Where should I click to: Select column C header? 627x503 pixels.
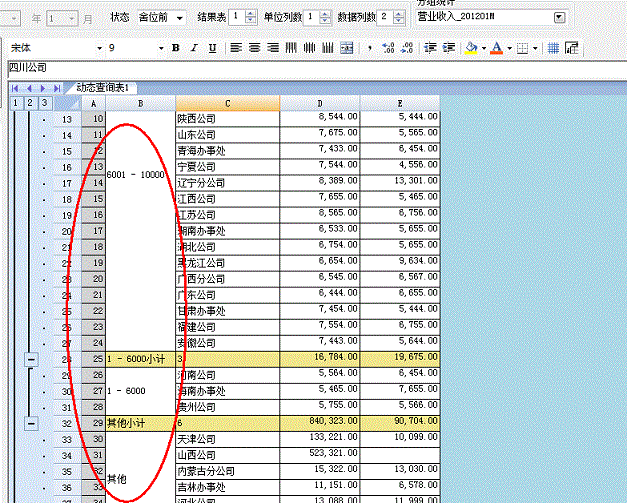click(228, 104)
